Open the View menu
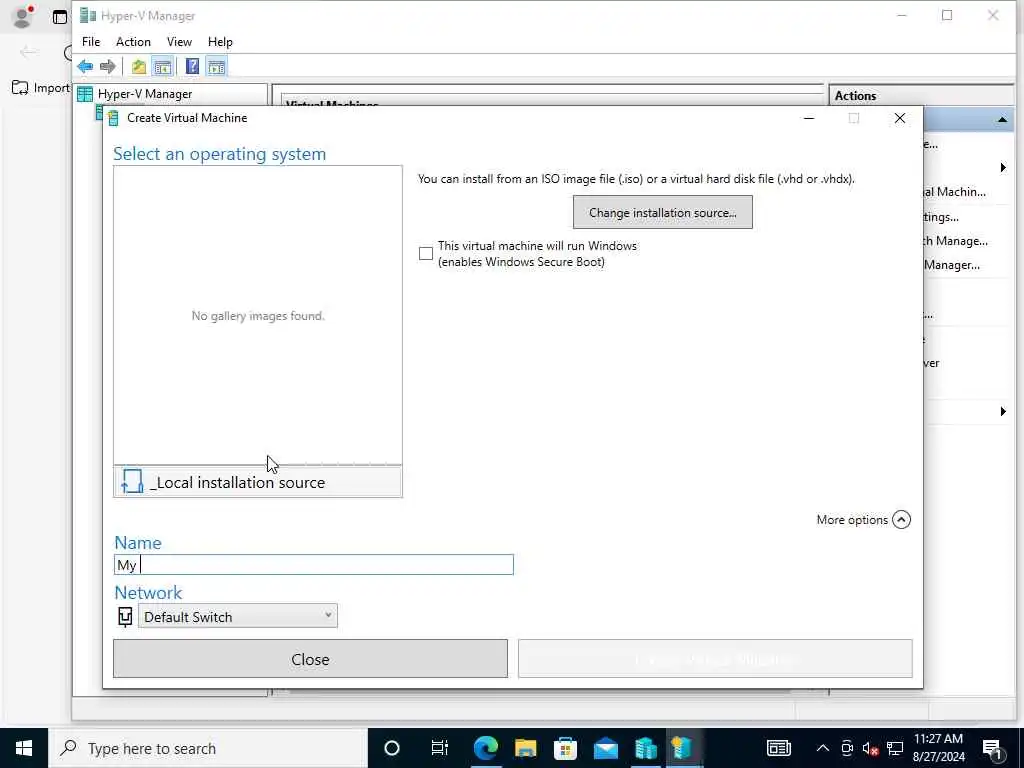 (179, 42)
